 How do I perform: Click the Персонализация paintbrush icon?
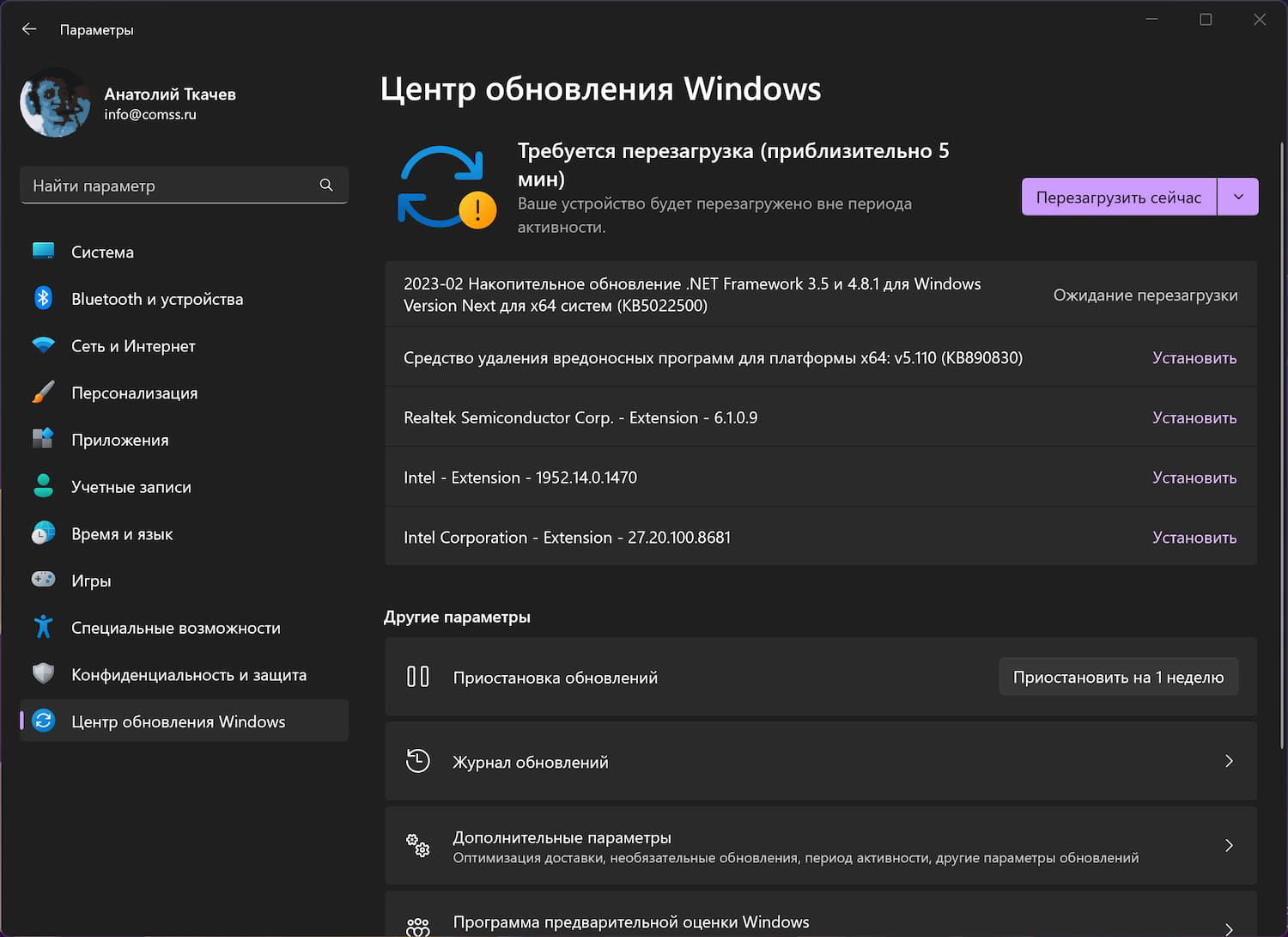[x=43, y=392]
